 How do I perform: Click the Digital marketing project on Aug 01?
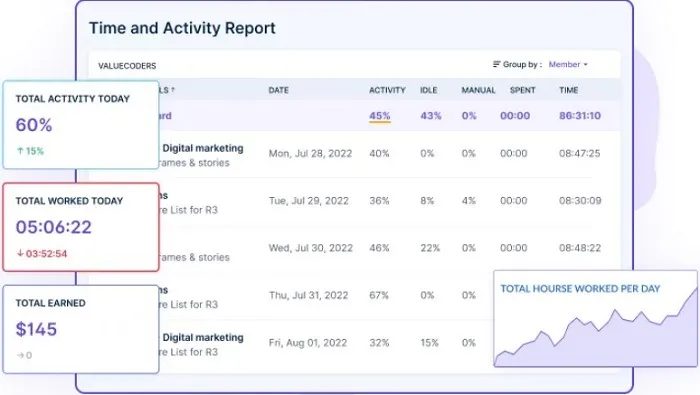[x=203, y=337]
